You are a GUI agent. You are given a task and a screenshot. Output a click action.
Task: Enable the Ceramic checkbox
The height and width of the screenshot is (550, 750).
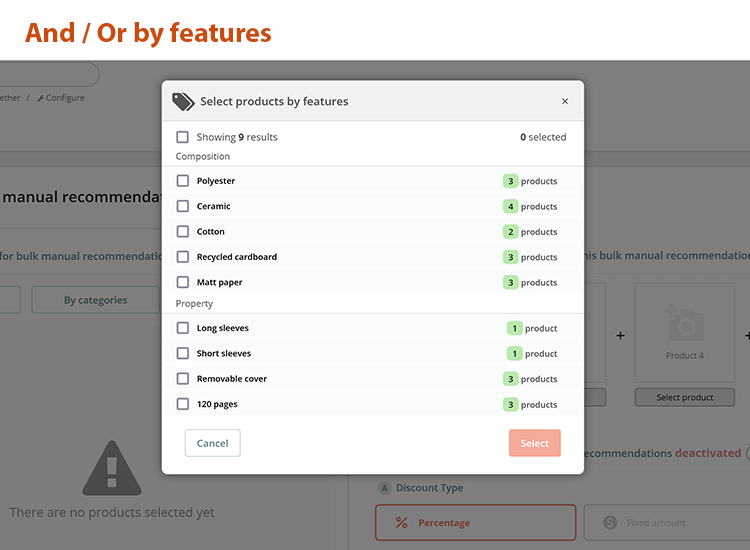pyautogui.click(x=182, y=206)
